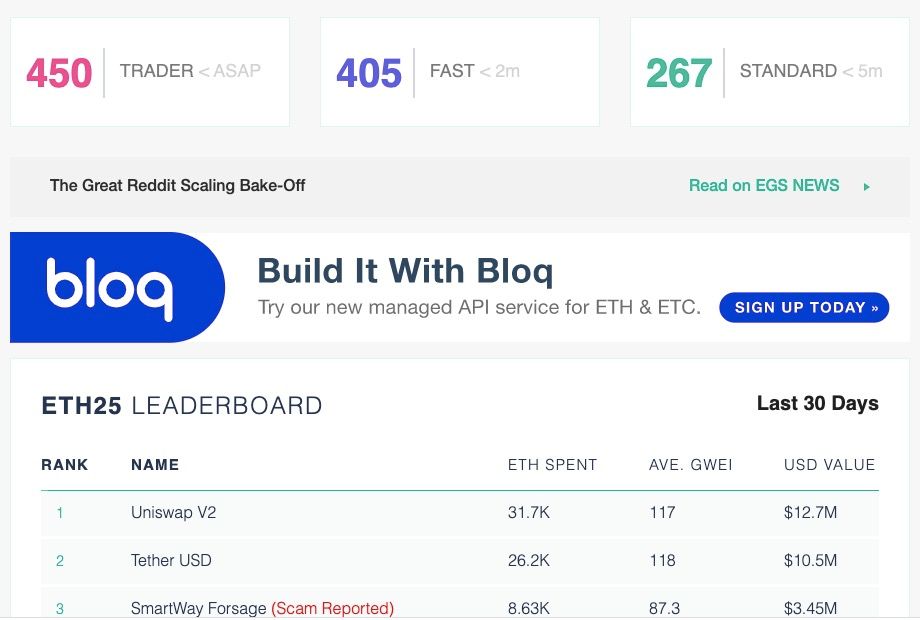Image resolution: width=920 pixels, height=620 pixels.
Task: Click the 26.2K ETH spent value
Action: [529, 561]
